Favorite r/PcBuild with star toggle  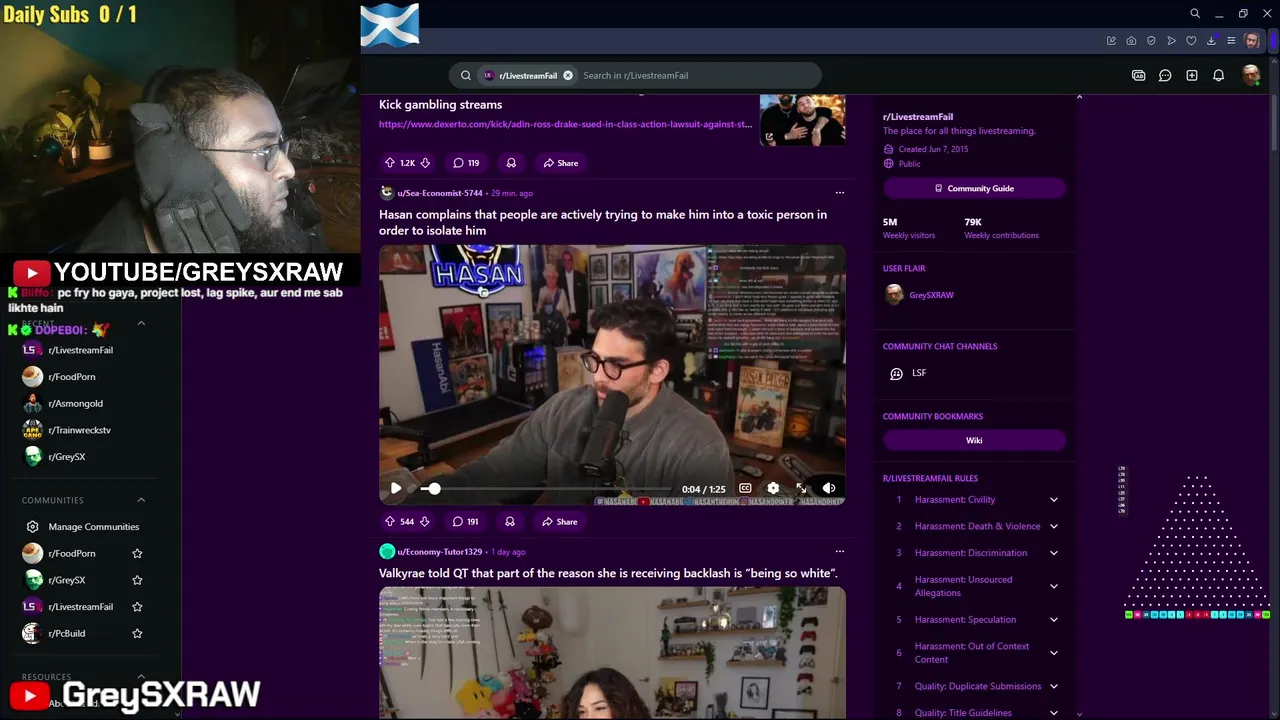137,633
